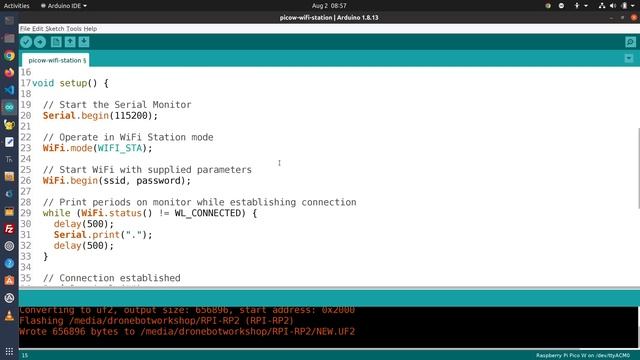
Task: Launch Visual Studio Code from the dock
Action: tap(9, 90)
